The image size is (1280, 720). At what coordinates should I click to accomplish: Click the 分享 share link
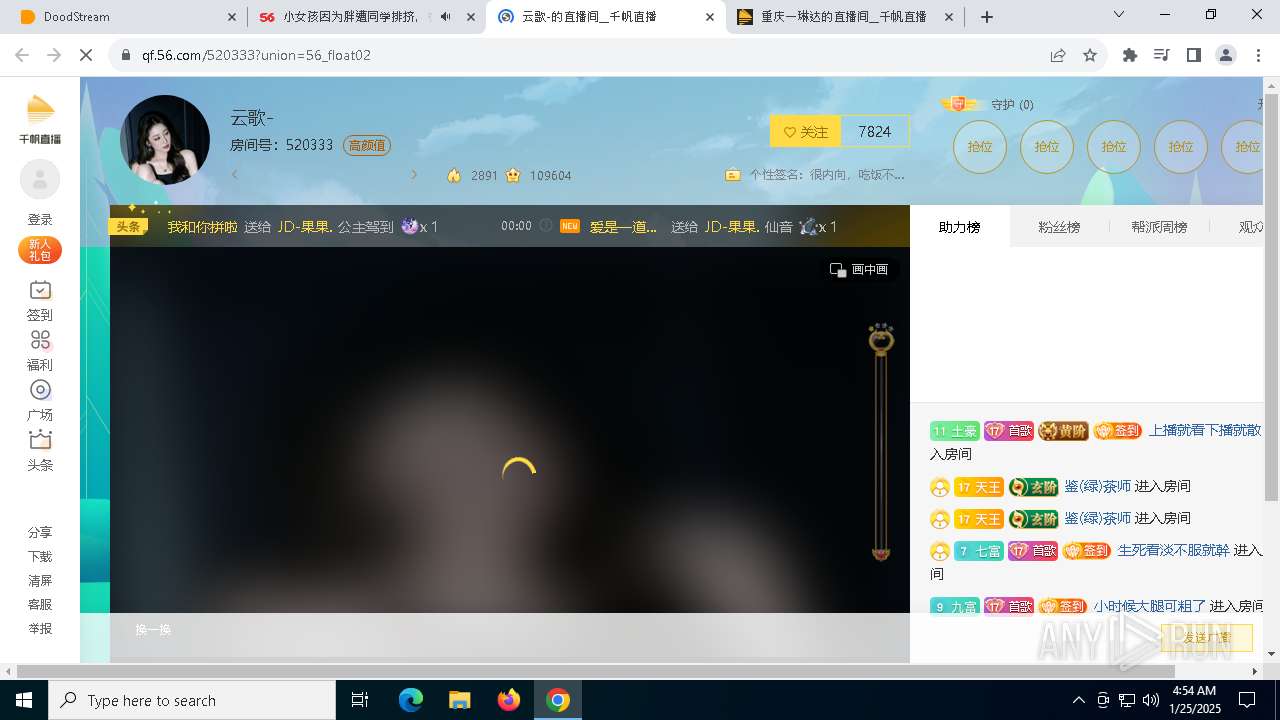coord(40,533)
